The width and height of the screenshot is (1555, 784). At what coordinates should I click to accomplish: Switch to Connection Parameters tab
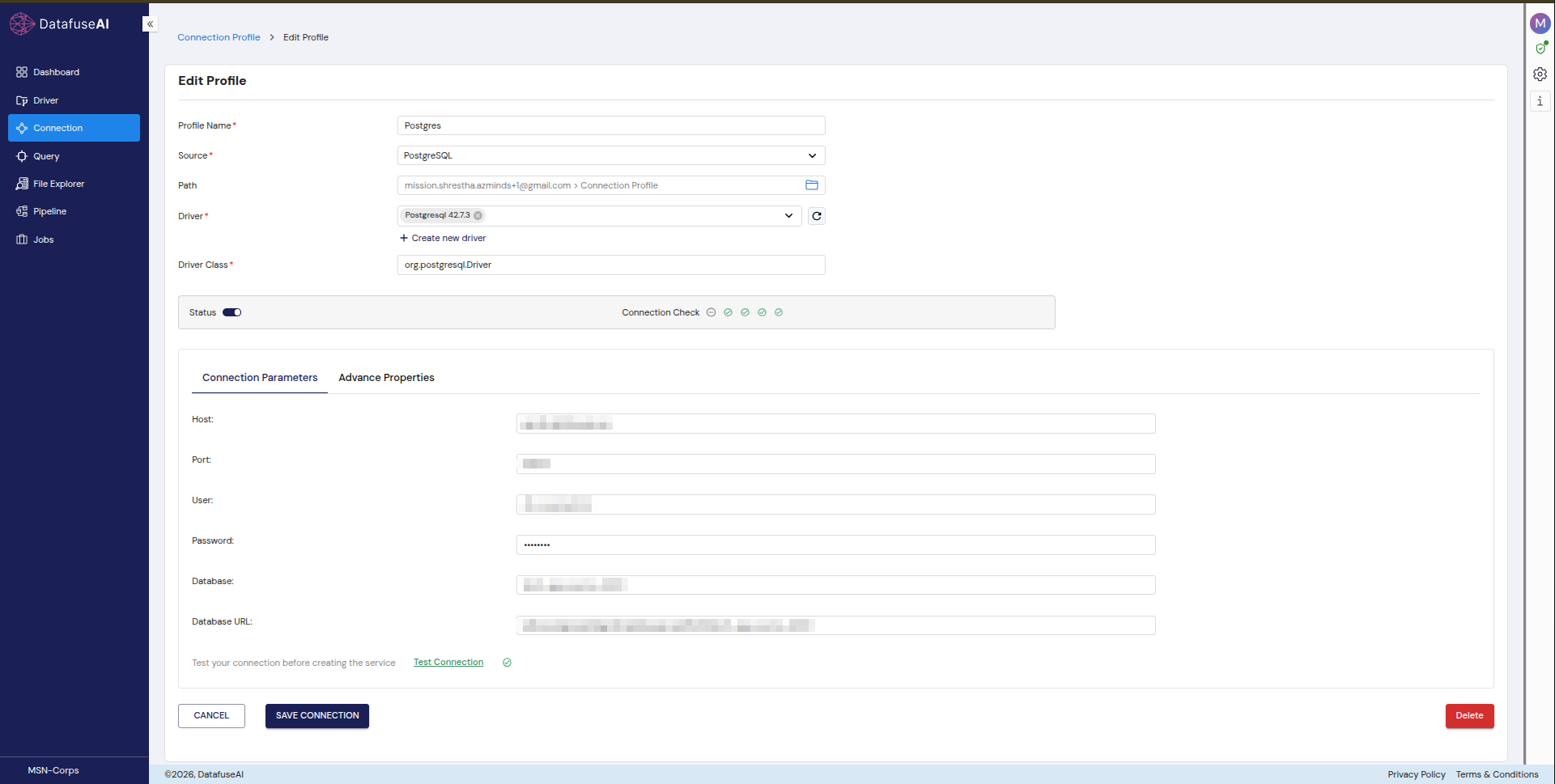260,378
